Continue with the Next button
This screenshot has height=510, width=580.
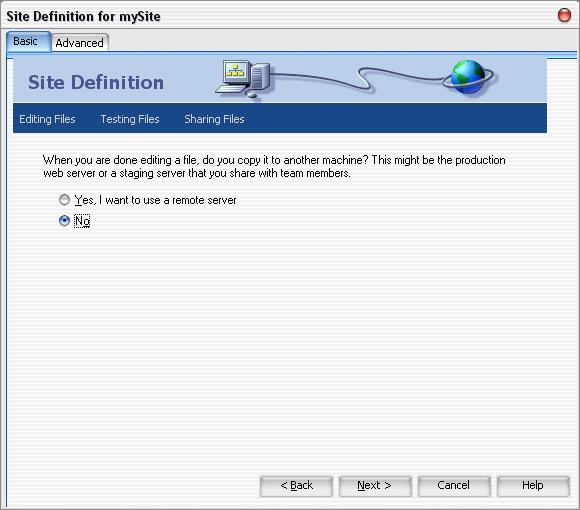point(375,486)
